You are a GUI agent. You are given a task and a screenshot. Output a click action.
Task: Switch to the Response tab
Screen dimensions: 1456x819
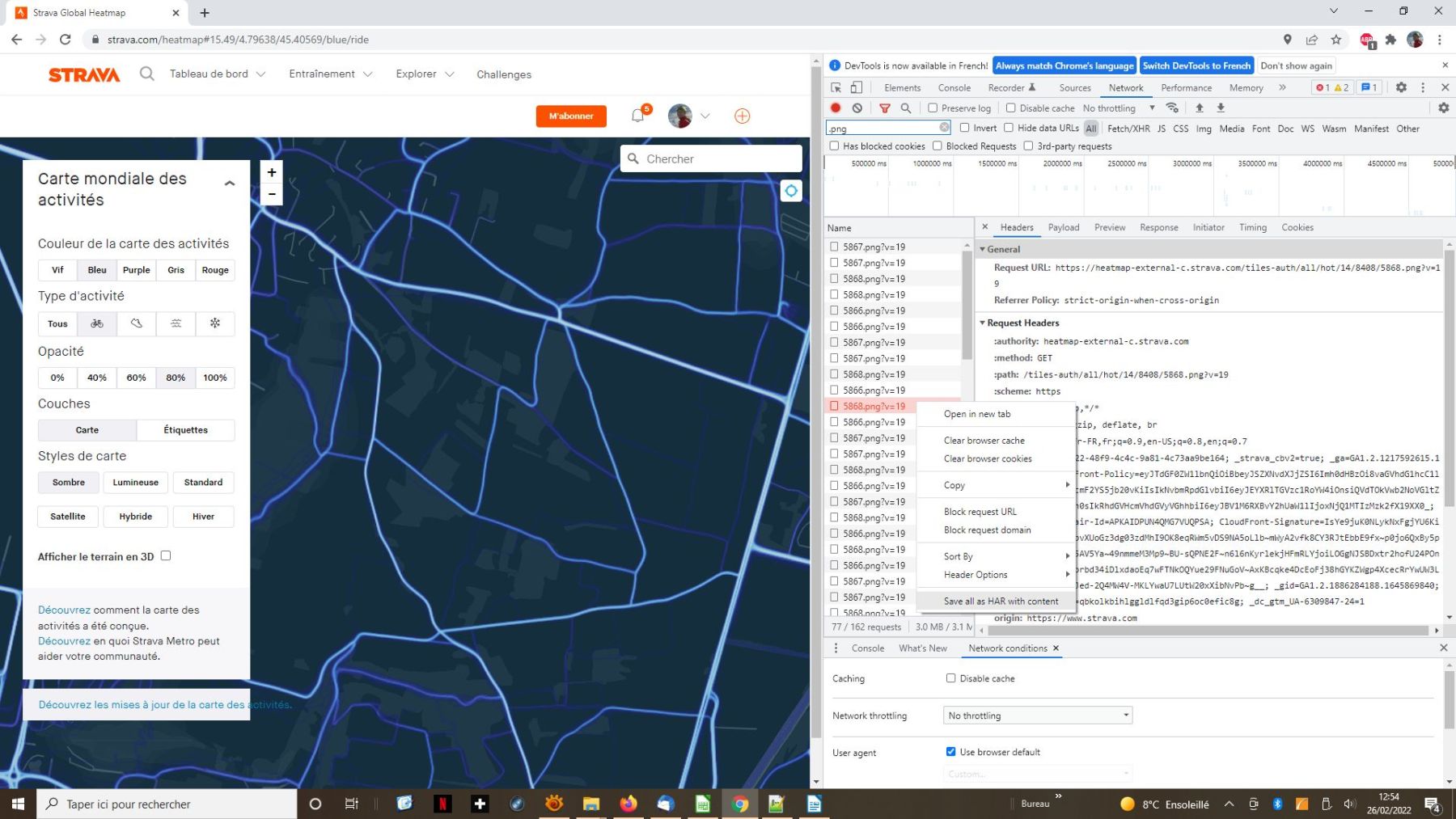coord(1158,228)
